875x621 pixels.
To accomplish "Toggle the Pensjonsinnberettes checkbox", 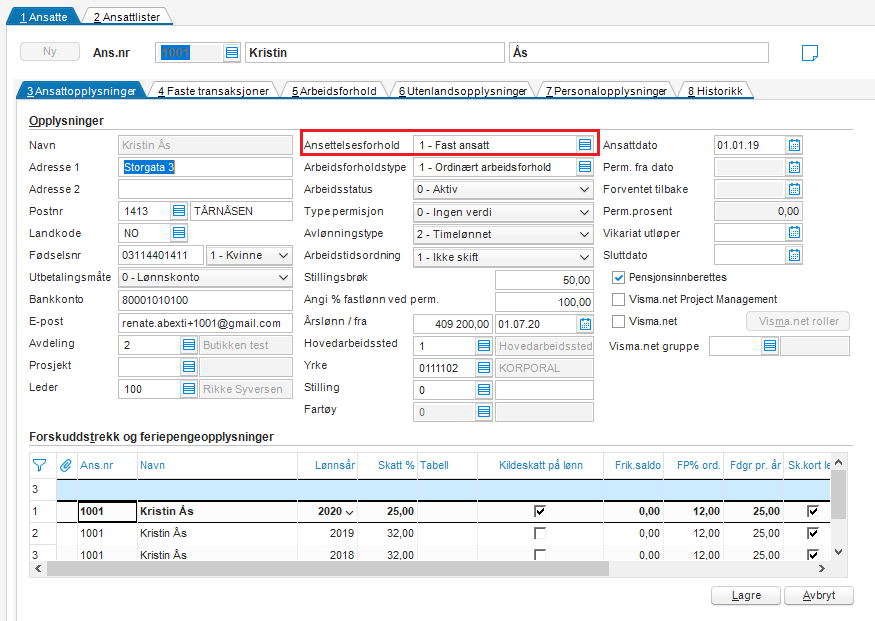I will 618,277.
